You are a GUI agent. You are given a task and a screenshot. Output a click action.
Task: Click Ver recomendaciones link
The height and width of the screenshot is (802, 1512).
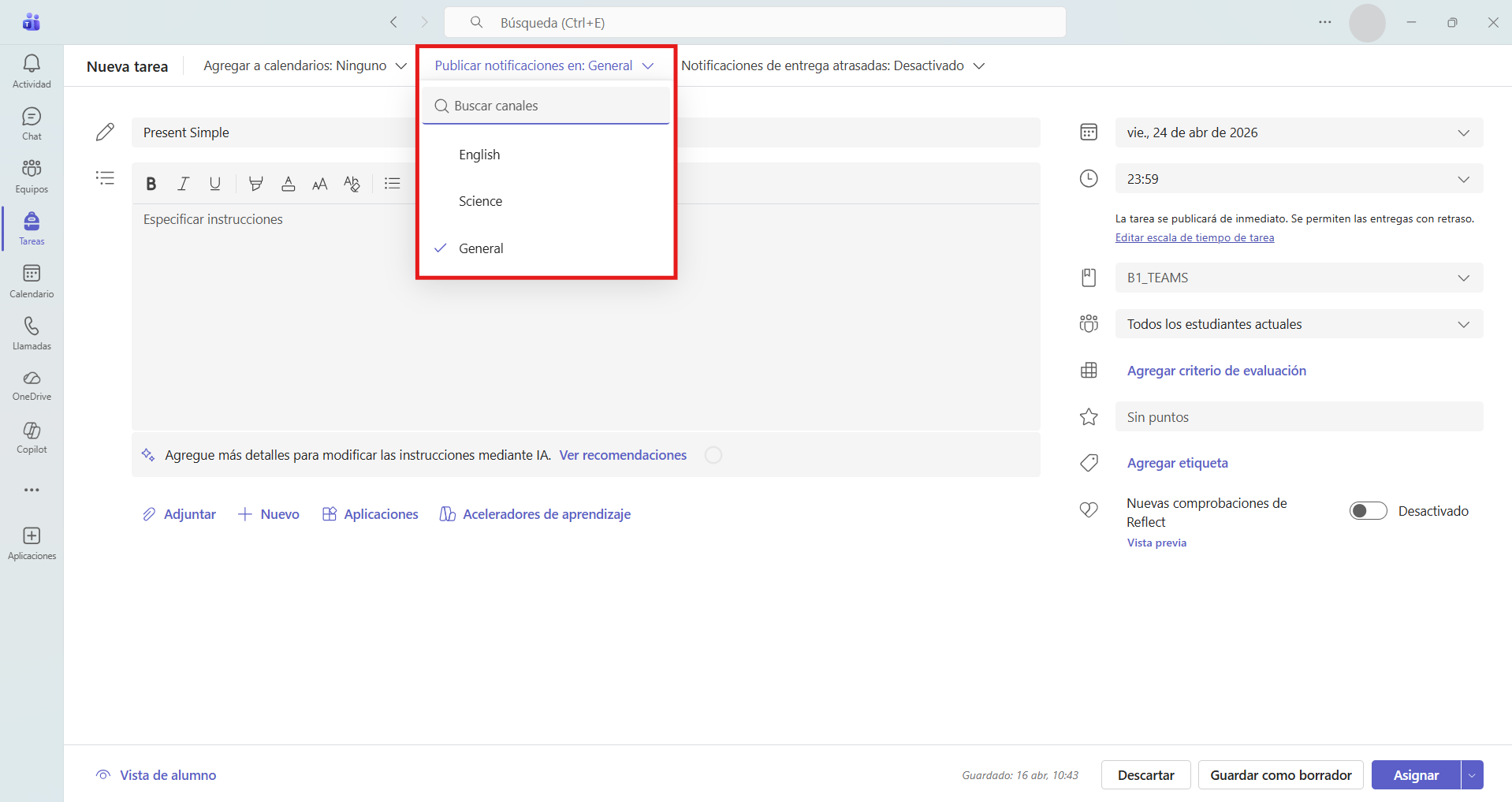pos(623,455)
